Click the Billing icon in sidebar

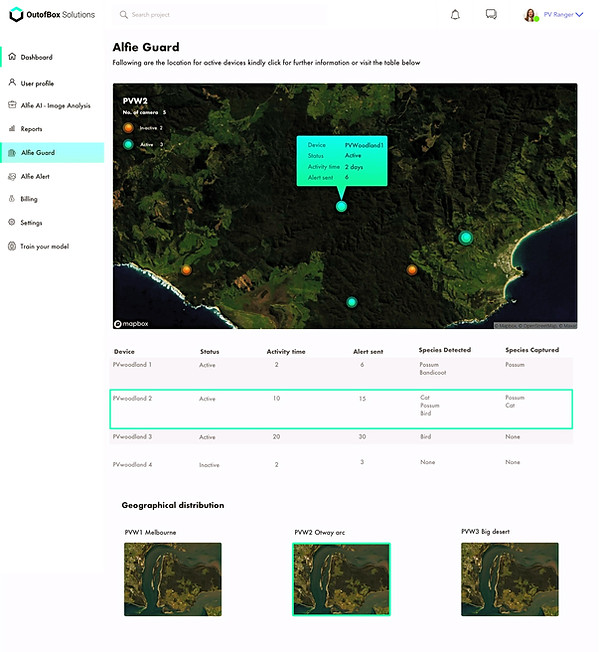12,199
